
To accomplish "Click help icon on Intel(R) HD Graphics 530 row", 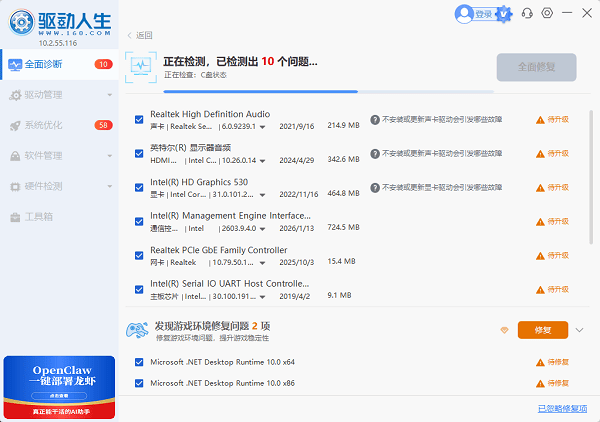I will point(375,188).
